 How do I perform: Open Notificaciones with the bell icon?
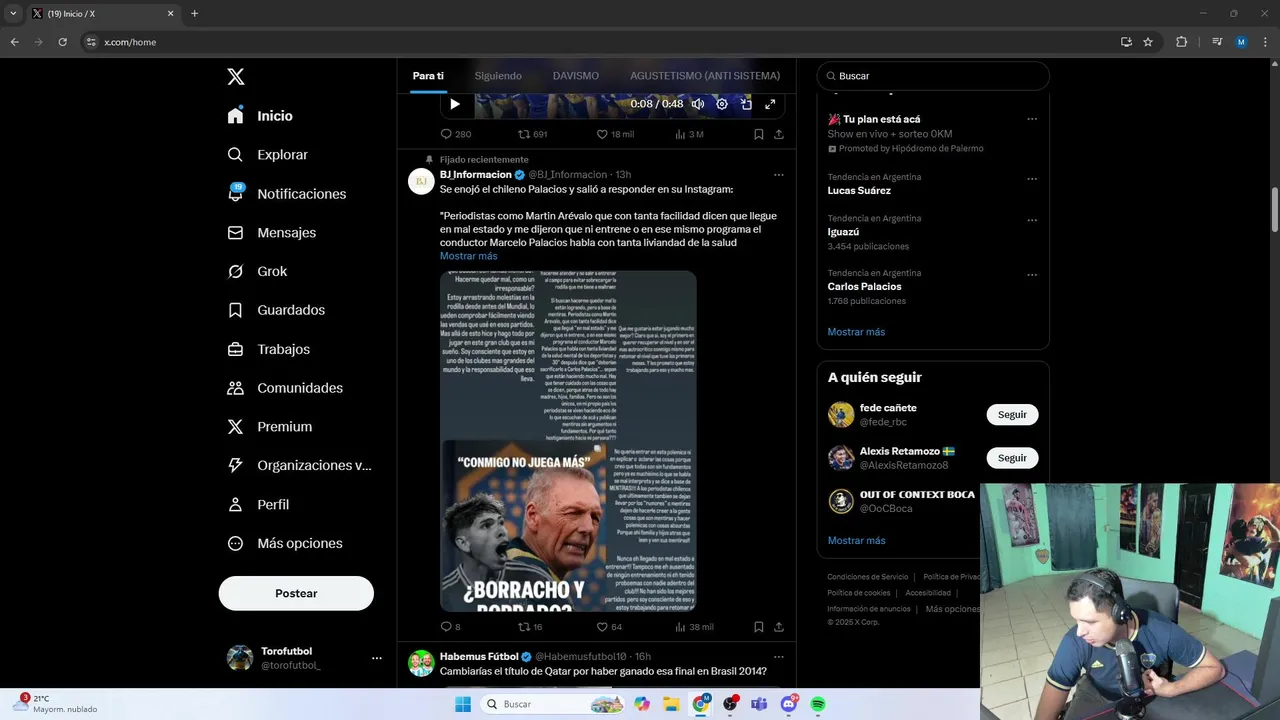coord(286,194)
